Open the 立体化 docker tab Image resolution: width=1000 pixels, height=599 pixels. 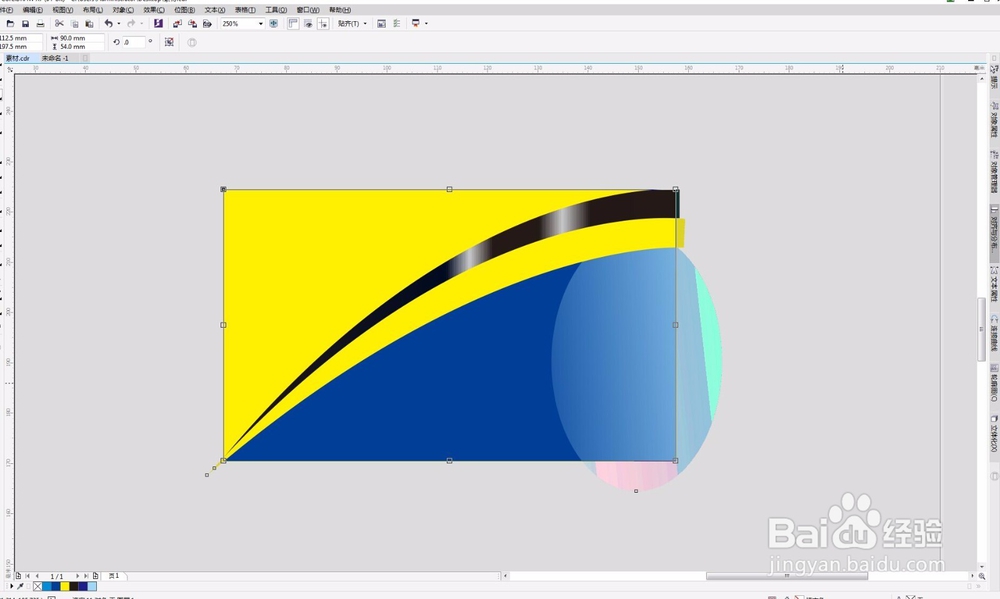click(x=994, y=434)
